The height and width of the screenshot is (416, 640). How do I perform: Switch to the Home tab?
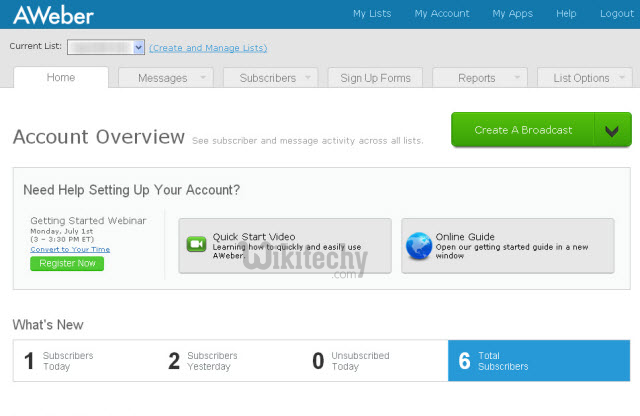(61, 78)
